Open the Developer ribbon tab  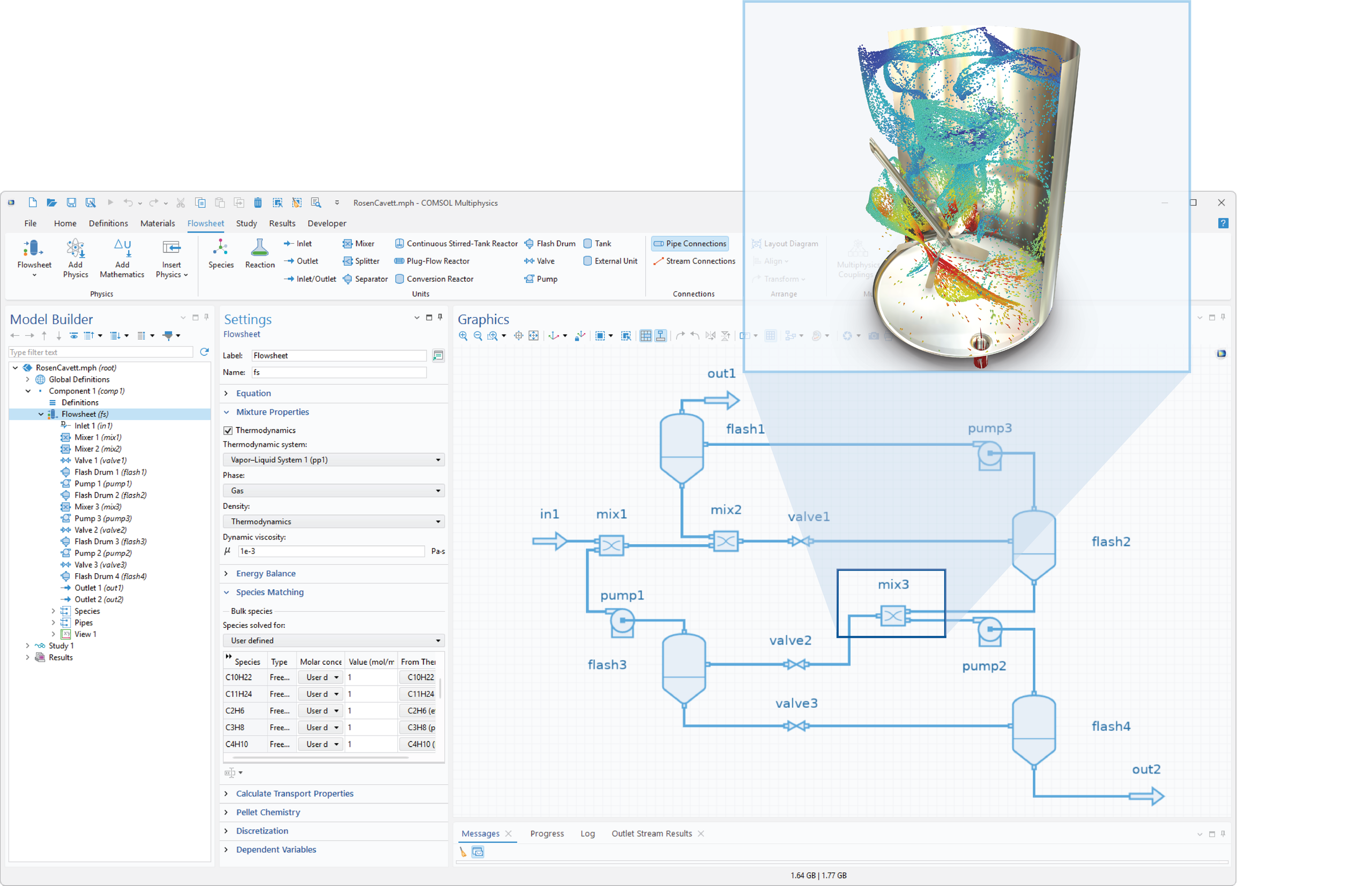pyautogui.click(x=327, y=223)
